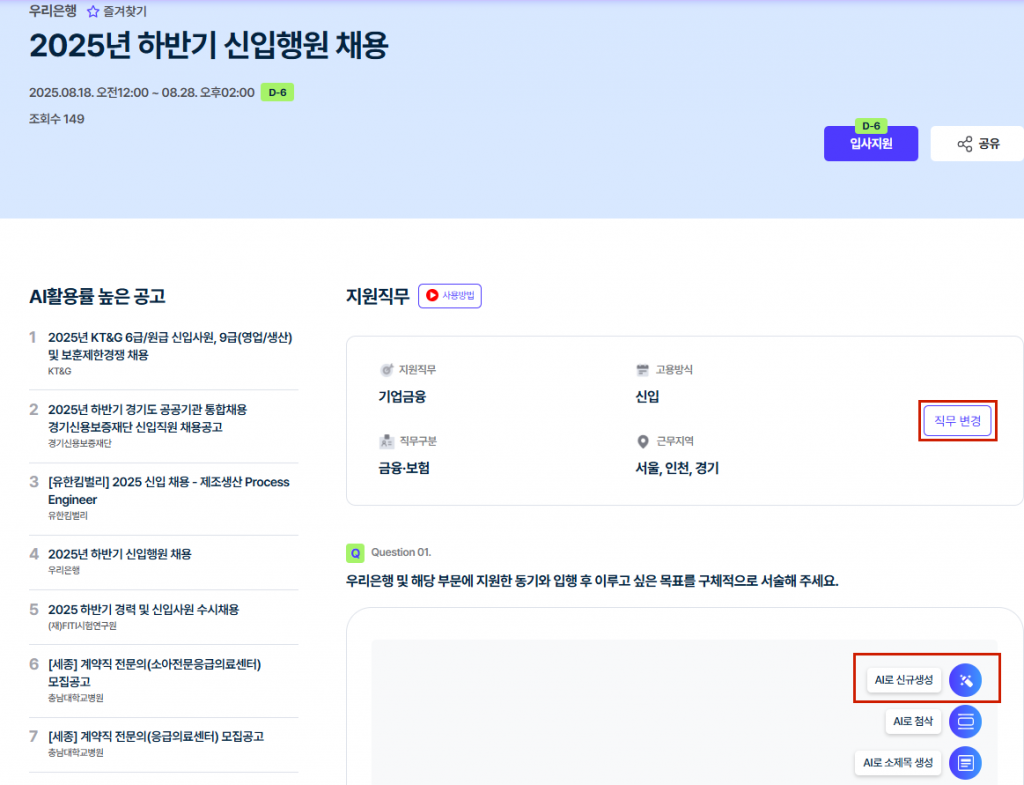The width and height of the screenshot is (1024, 785).
Task: Click the 서울, 인천, 경기 location value
Action: [x=677, y=468]
